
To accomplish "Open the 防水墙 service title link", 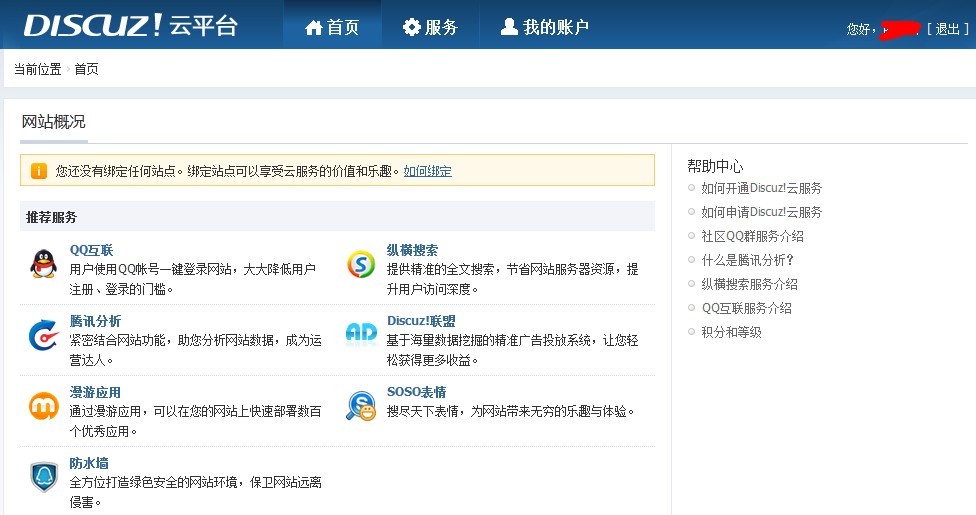I will (x=89, y=463).
